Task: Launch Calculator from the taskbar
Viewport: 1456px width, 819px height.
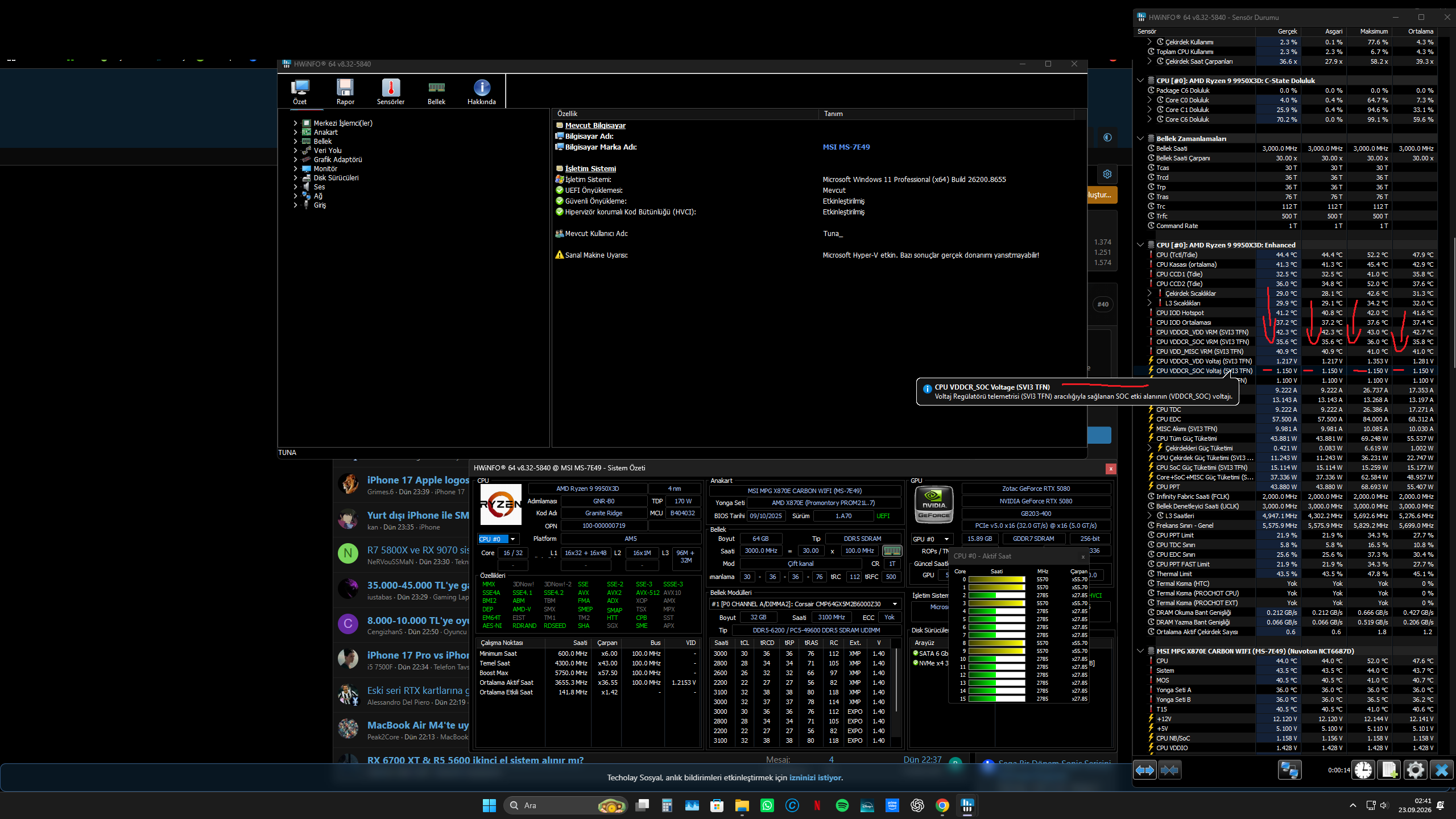Action: 667,805
